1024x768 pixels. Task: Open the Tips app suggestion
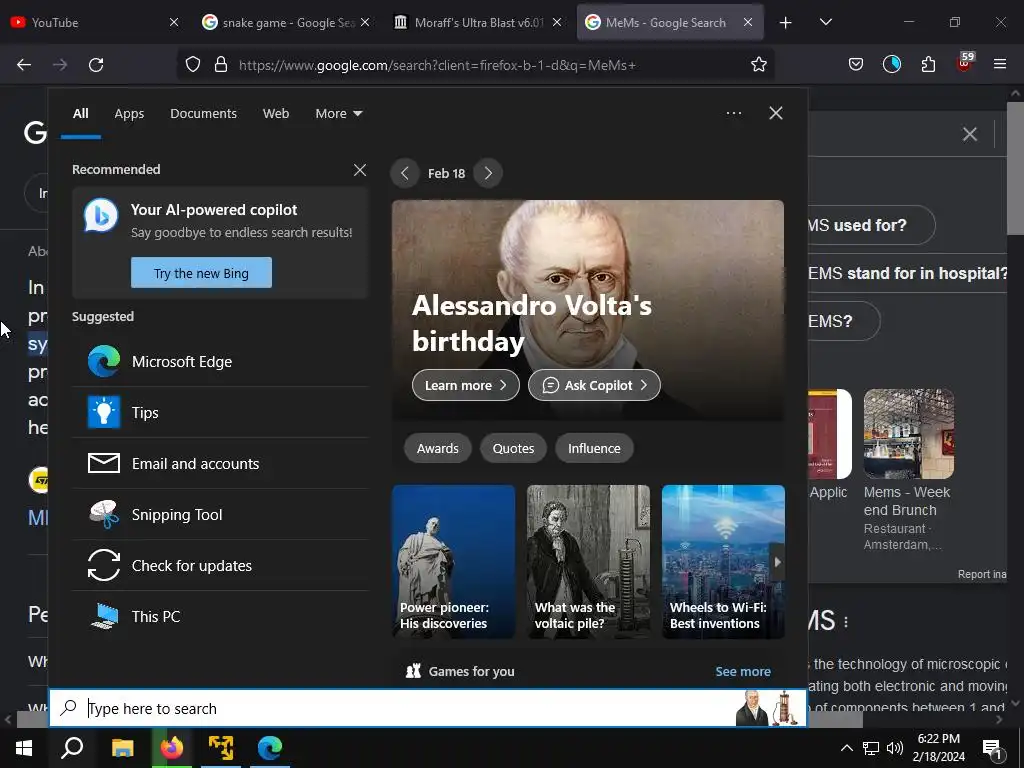coord(220,413)
